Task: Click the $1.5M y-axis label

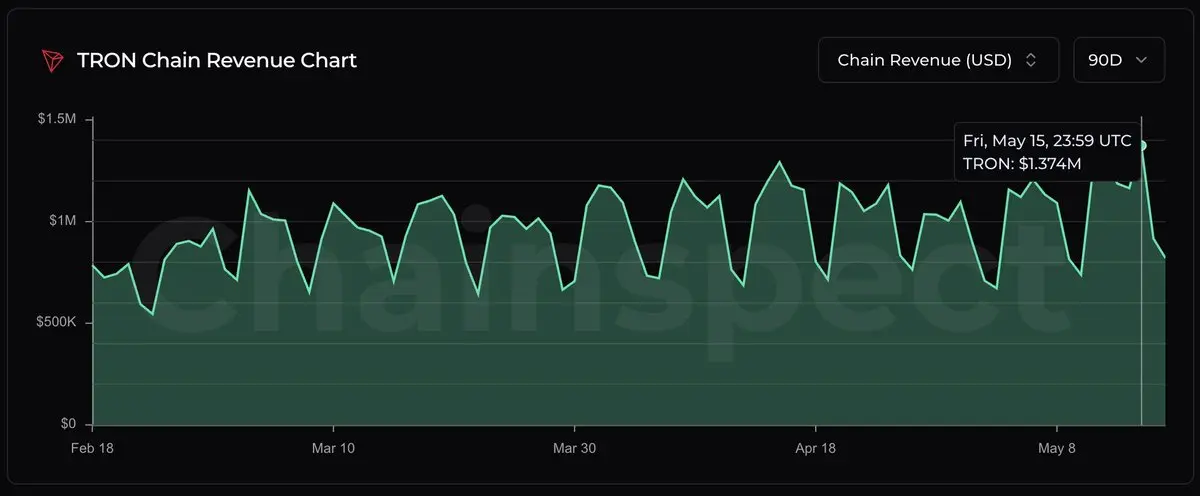Action: 55,119
